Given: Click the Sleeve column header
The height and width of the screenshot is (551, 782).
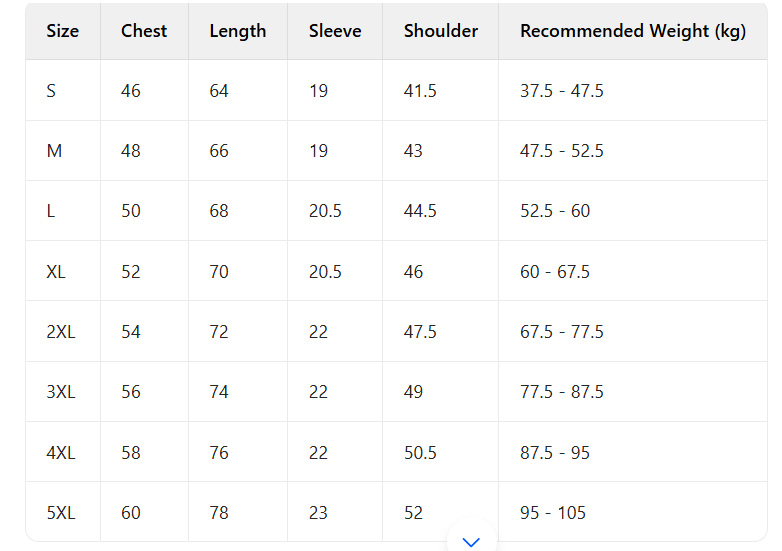Looking at the screenshot, I should pos(335,31).
